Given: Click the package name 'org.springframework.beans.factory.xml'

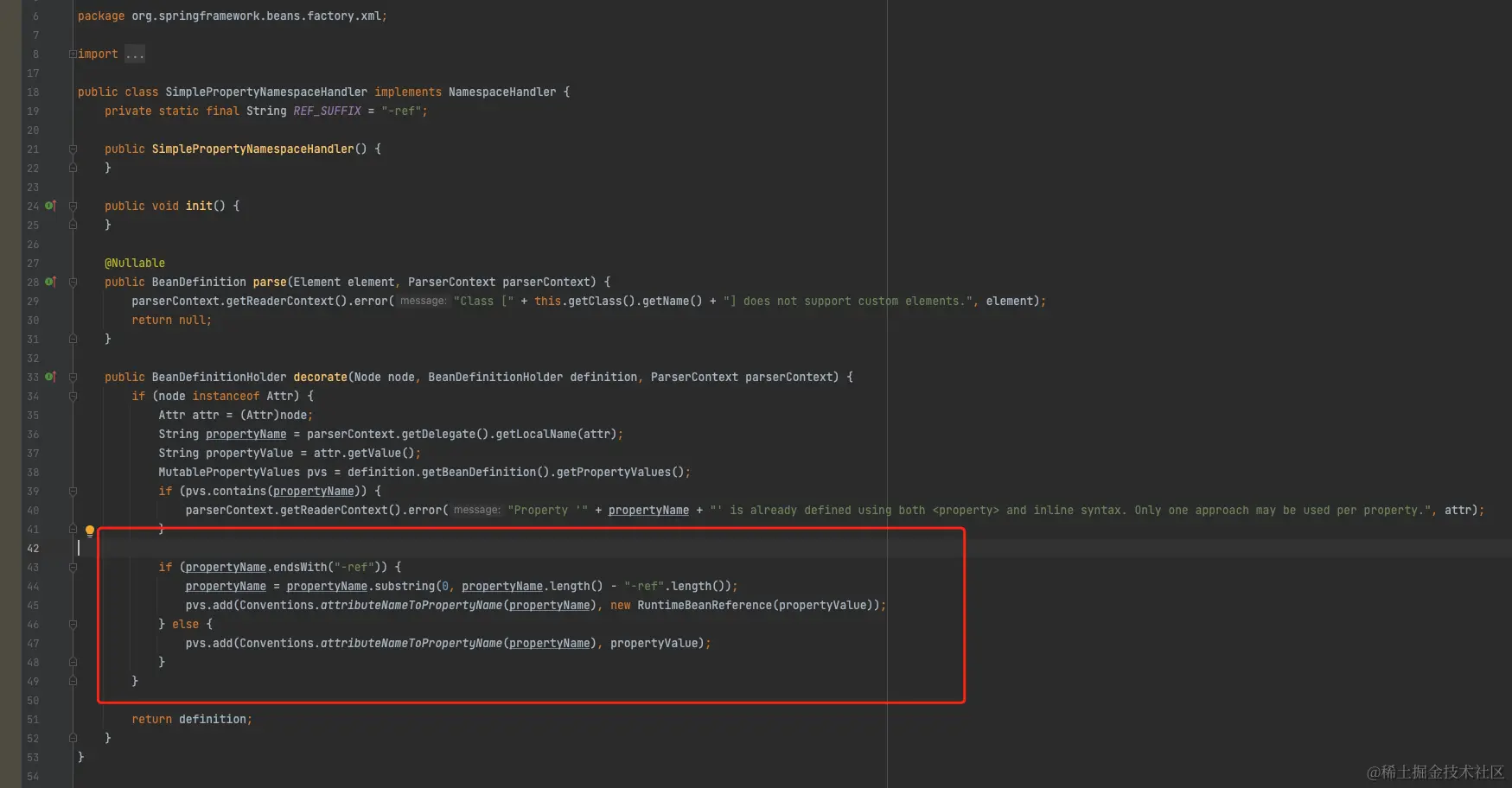Looking at the screenshot, I should [x=256, y=16].
